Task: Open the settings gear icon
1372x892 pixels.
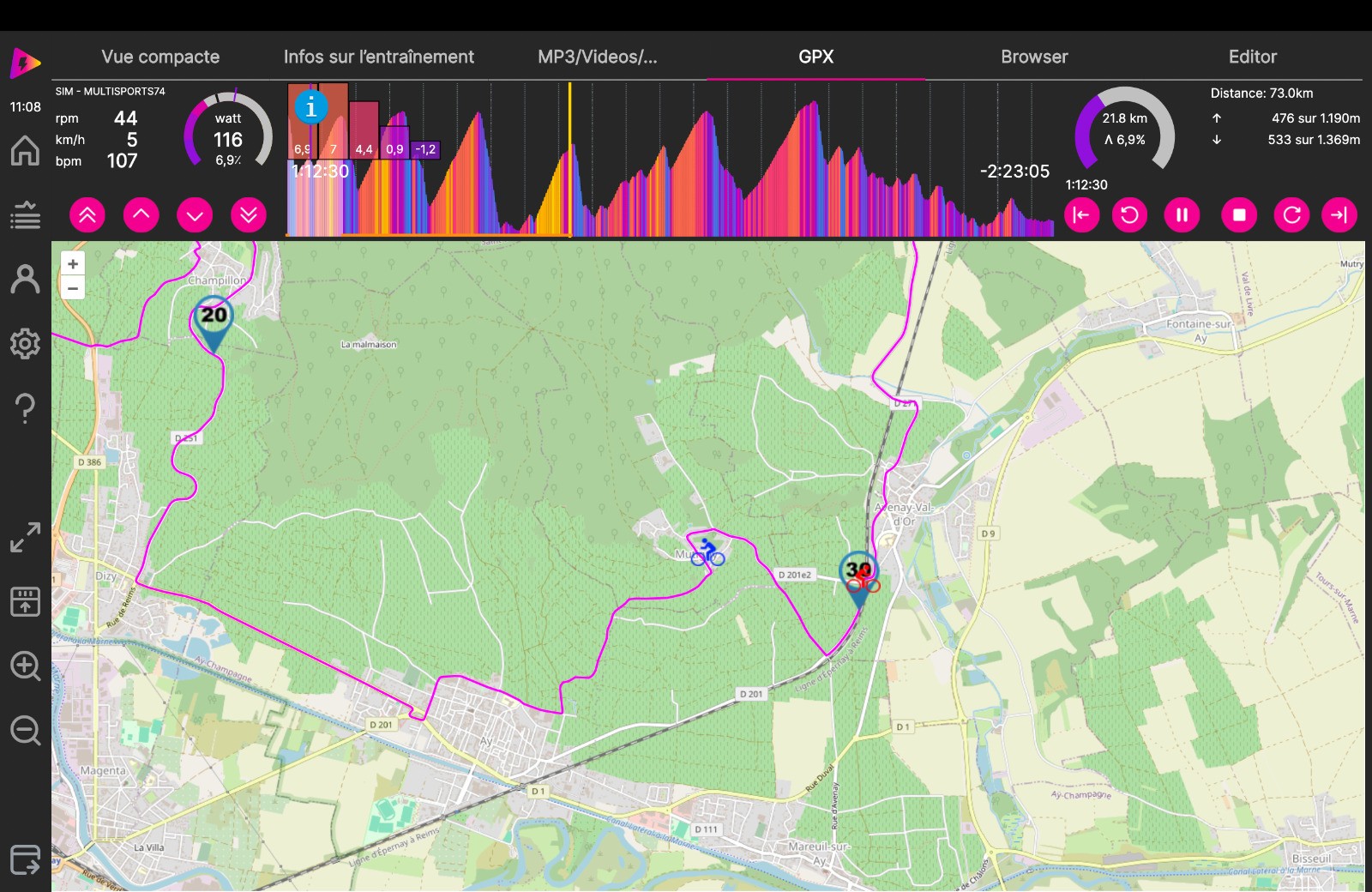Action: click(25, 343)
